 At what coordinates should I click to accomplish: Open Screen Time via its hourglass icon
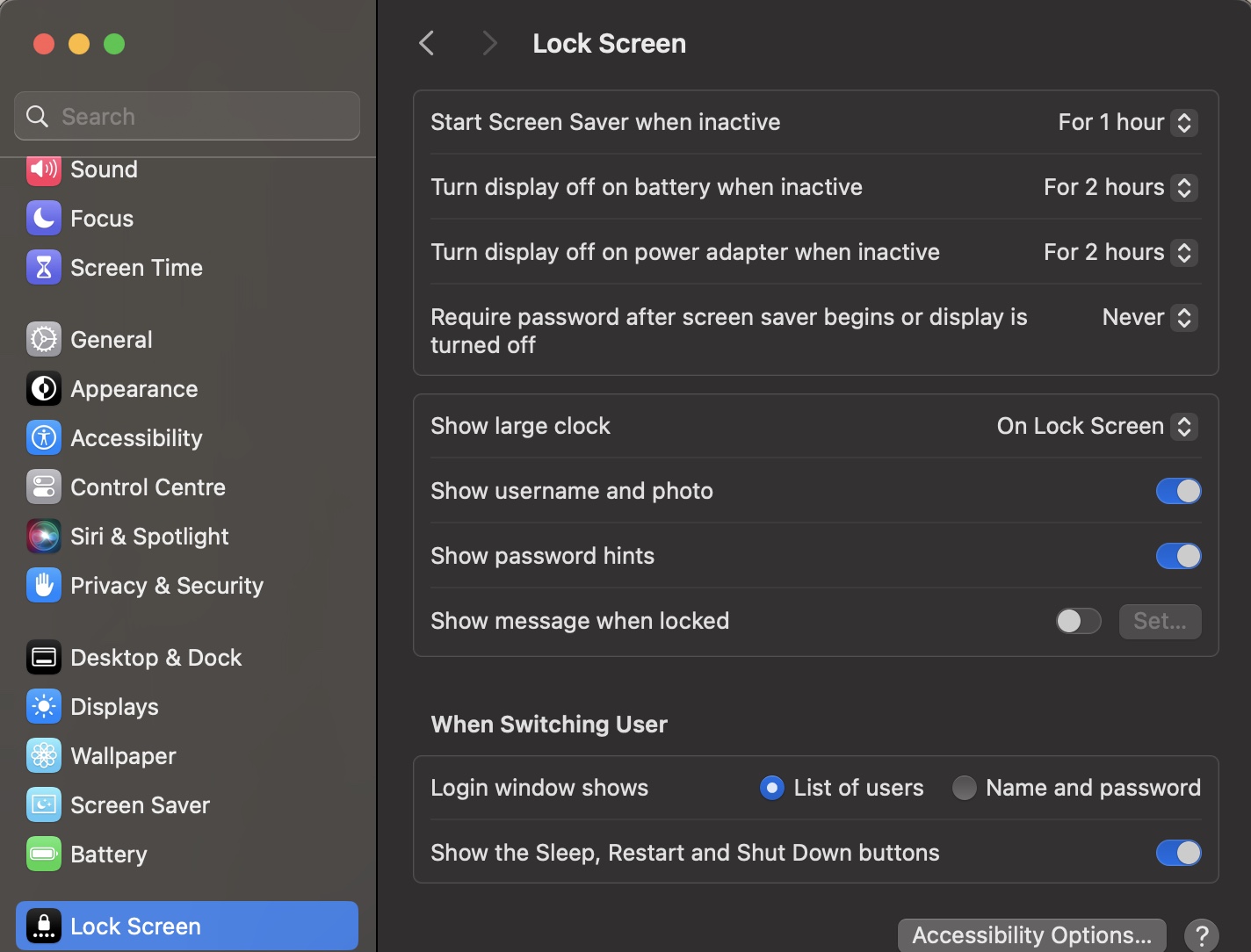(44, 268)
